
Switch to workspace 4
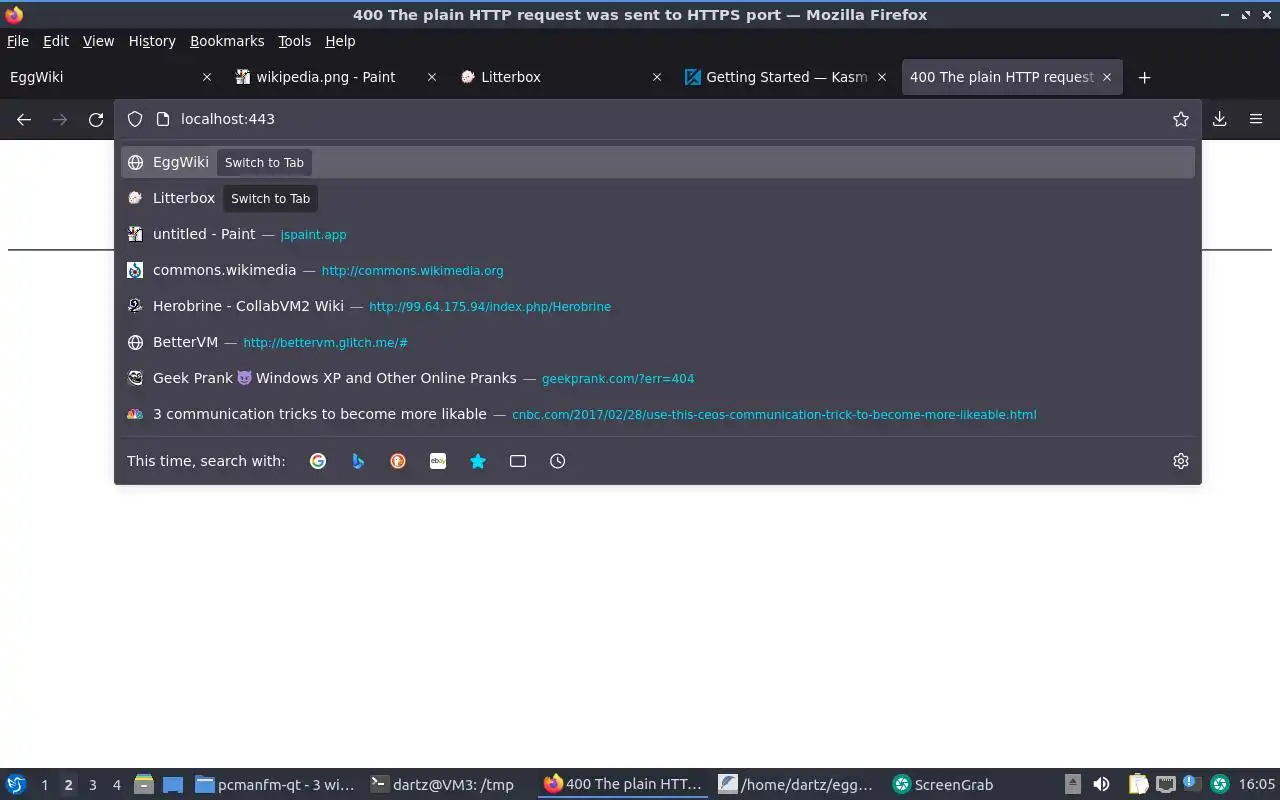pyautogui.click(x=116, y=785)
